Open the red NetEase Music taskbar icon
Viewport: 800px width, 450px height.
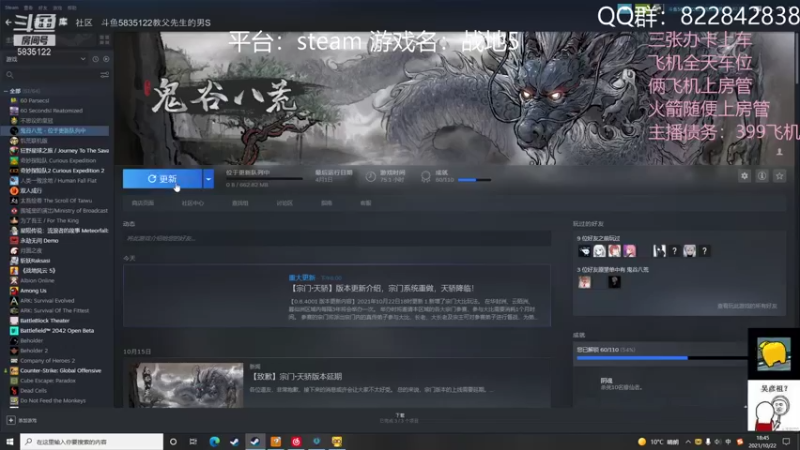[296, 441]
